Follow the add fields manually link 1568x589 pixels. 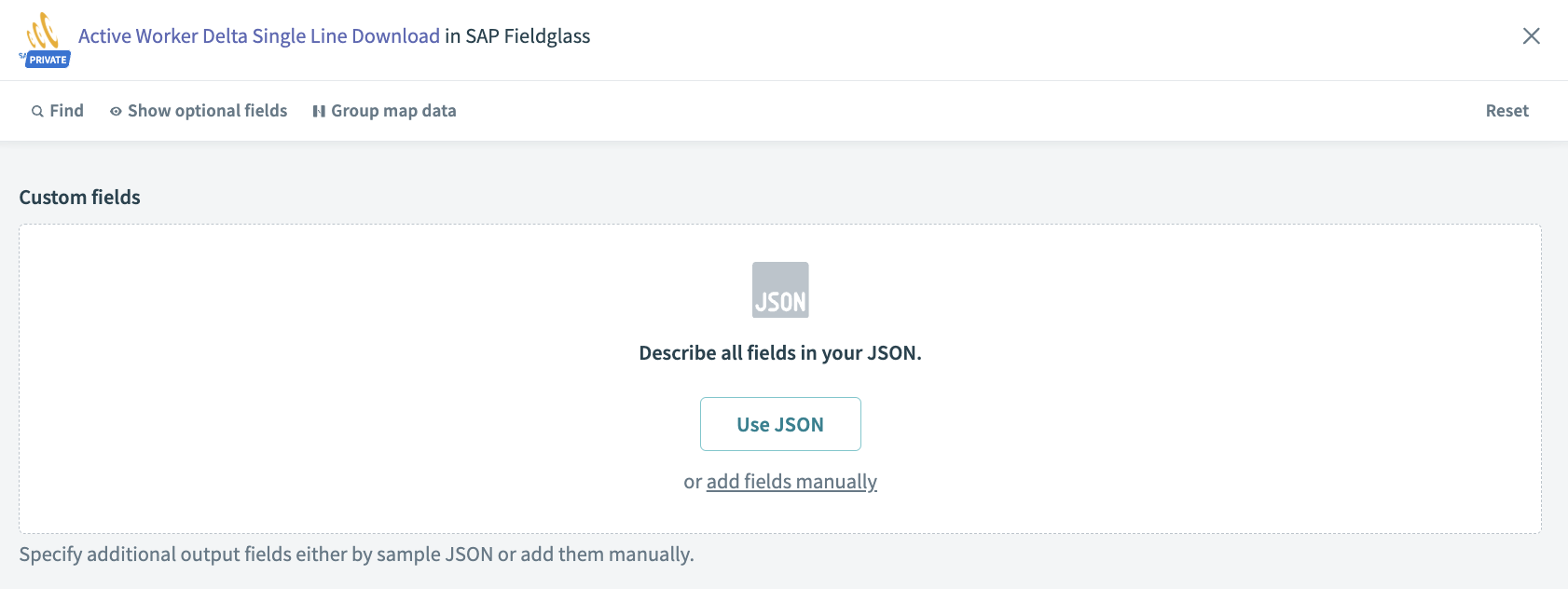click(791, 482)
